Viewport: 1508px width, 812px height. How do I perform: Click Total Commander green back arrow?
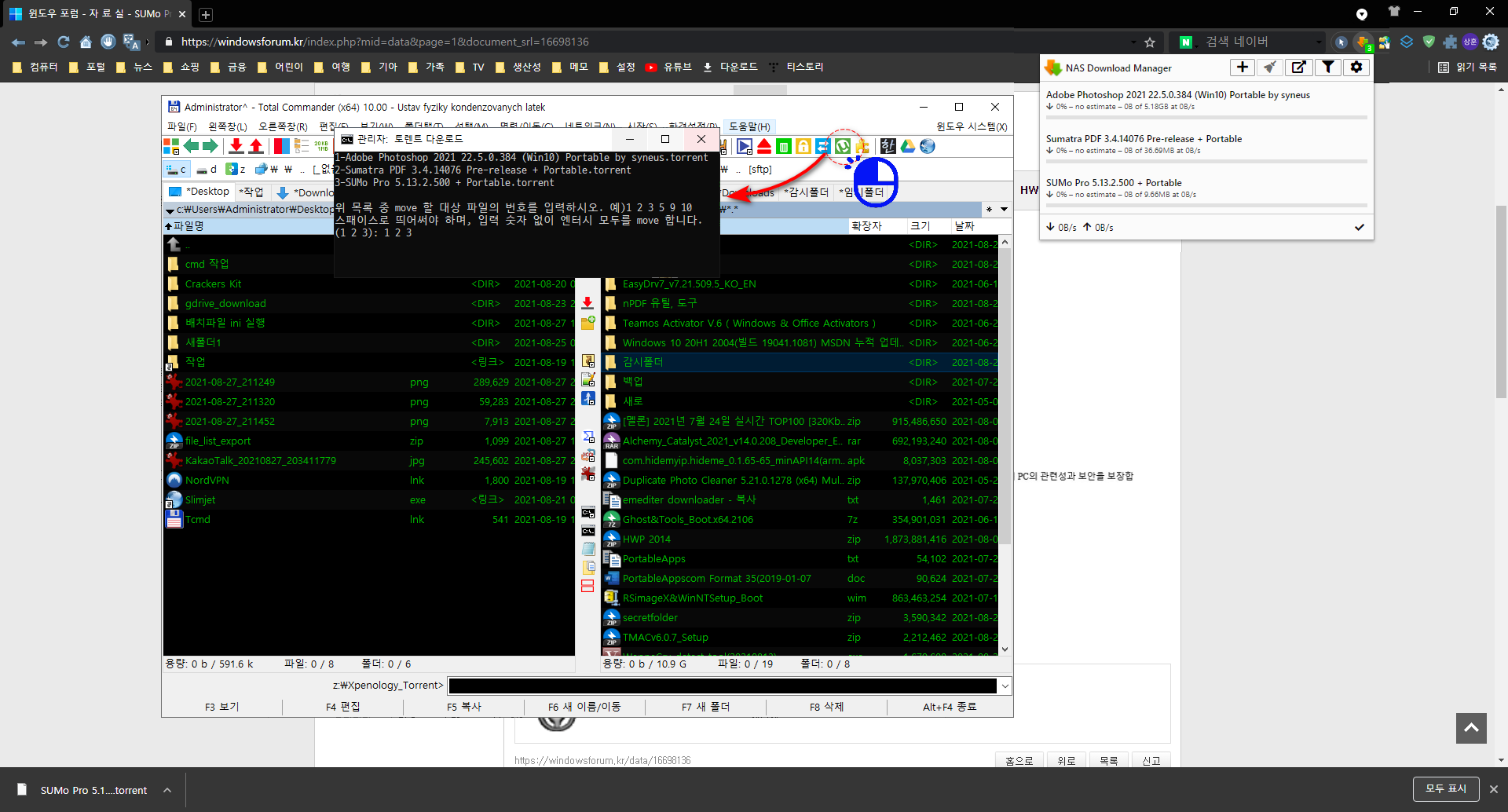[191, 146]
